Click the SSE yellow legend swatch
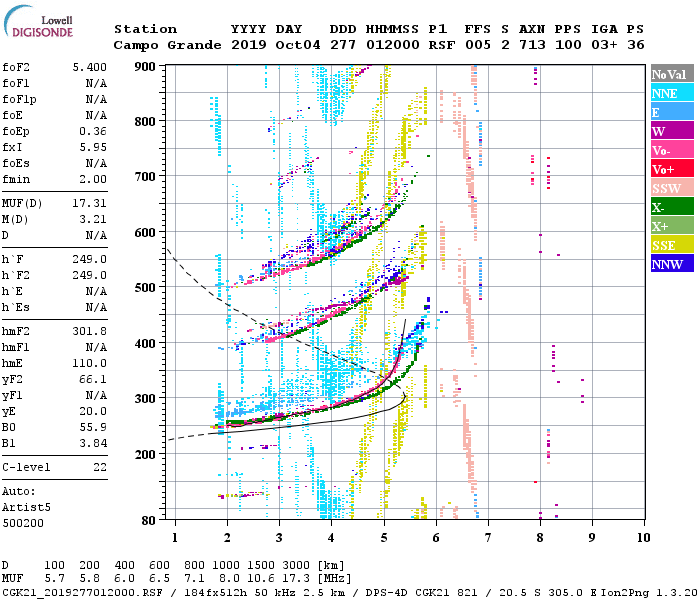Screen dimensions: 700x600 (672, 245)
